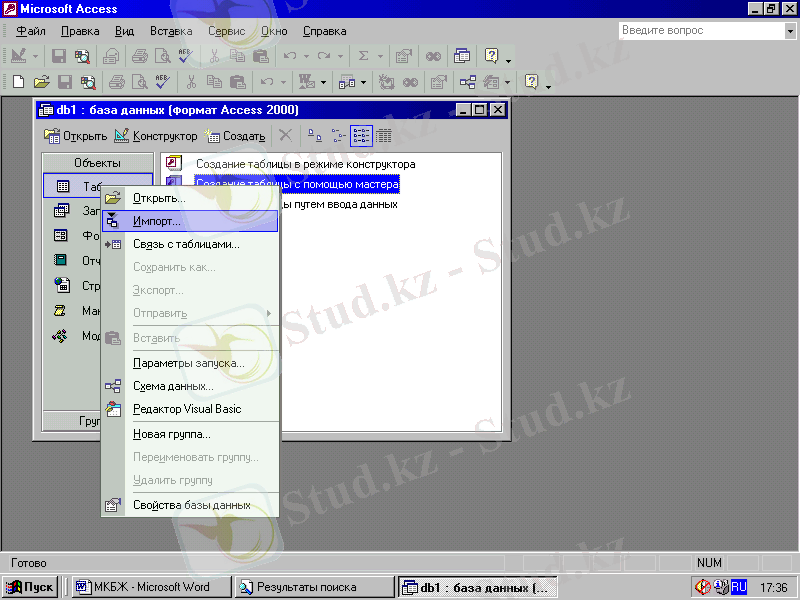Image resolution: width=800 pixels, height=600 pixels.
Task: Open the New Object dropdown arrow
Action: tap(507, 82)
